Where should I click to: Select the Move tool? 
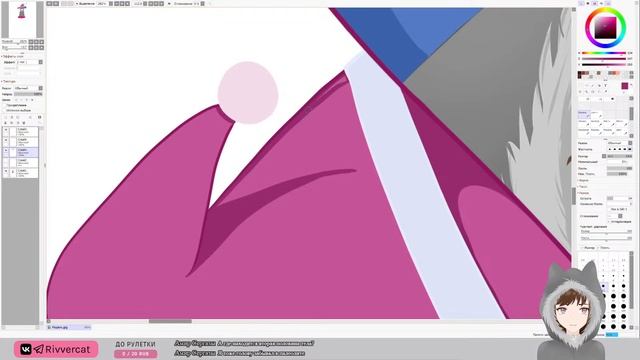[x=580, y=92]
